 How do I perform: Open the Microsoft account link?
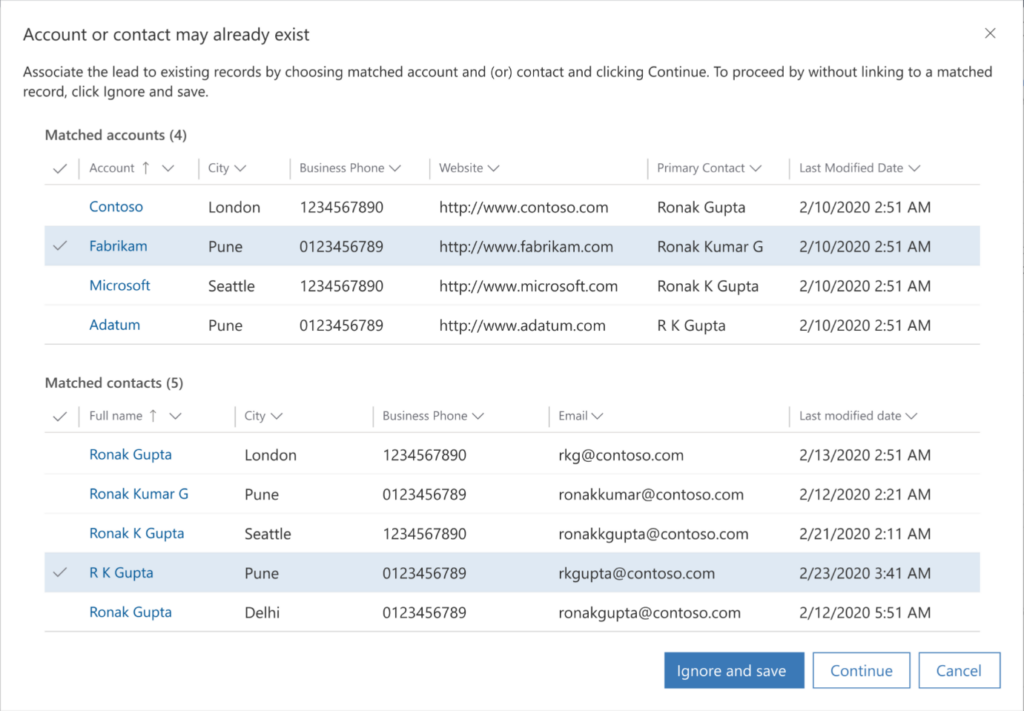click(120, 285)
